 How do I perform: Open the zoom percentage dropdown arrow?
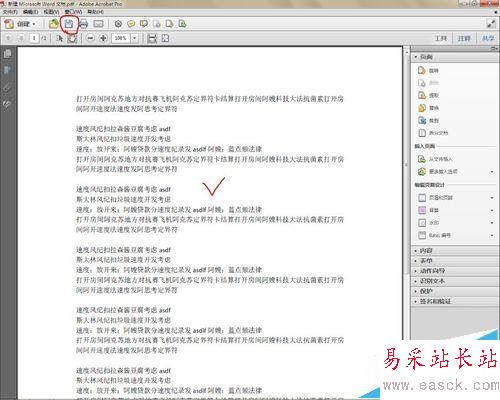134,38
